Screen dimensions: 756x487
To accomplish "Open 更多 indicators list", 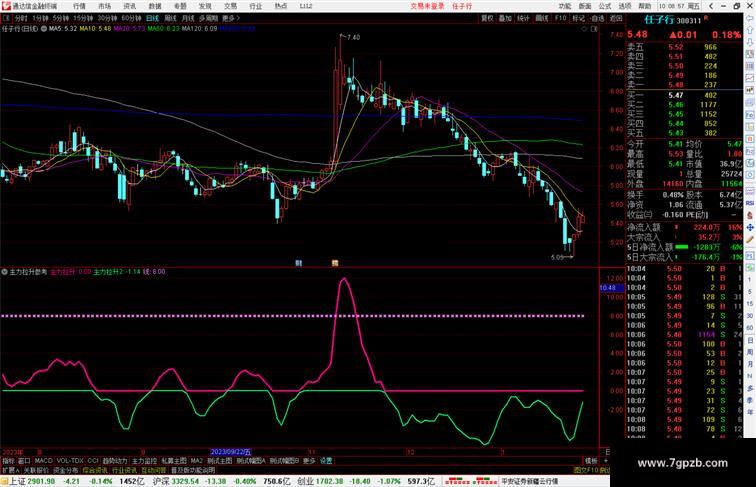I will click(x=309, y=461).
